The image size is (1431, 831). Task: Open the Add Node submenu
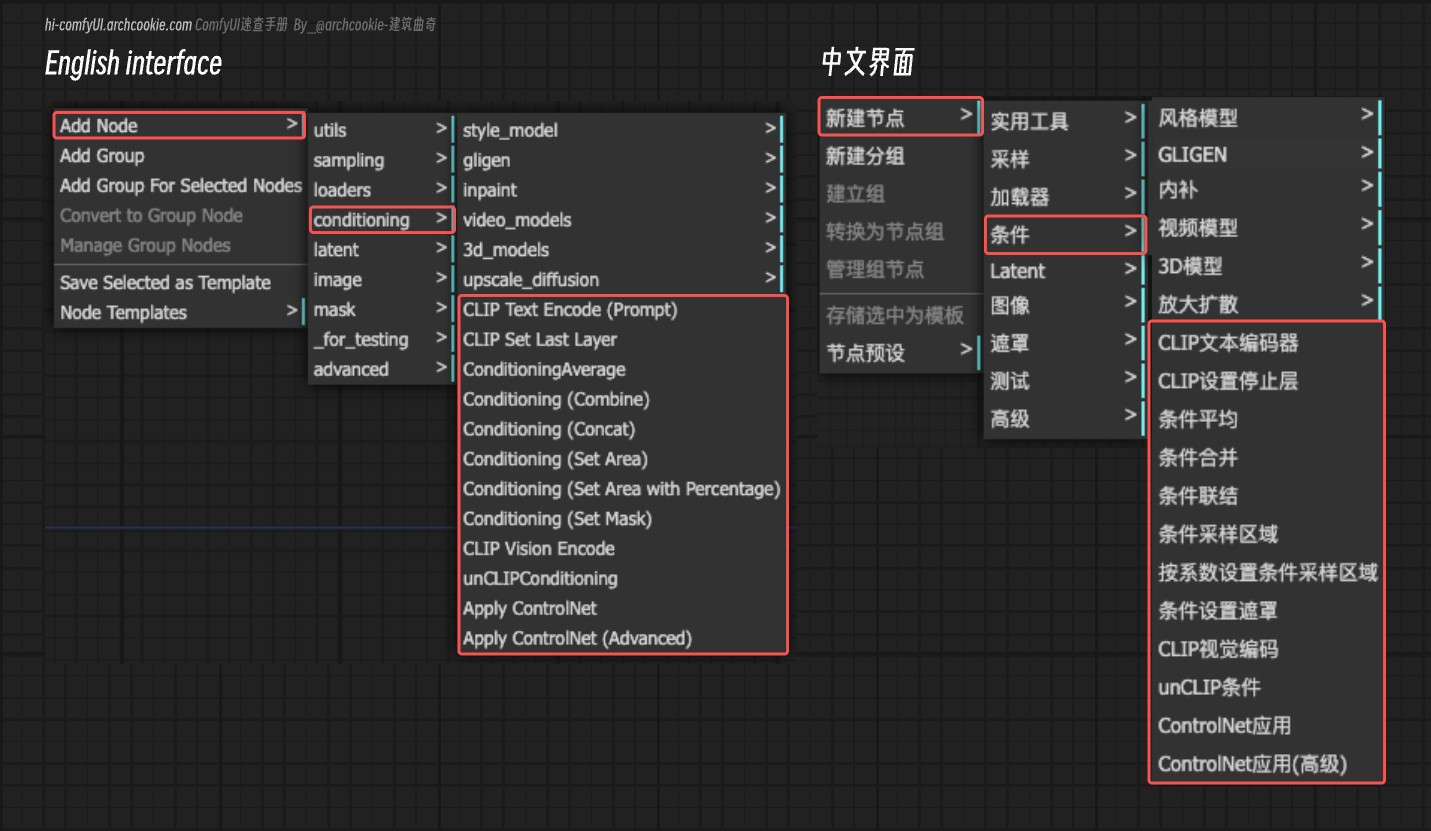pos(179,125)
